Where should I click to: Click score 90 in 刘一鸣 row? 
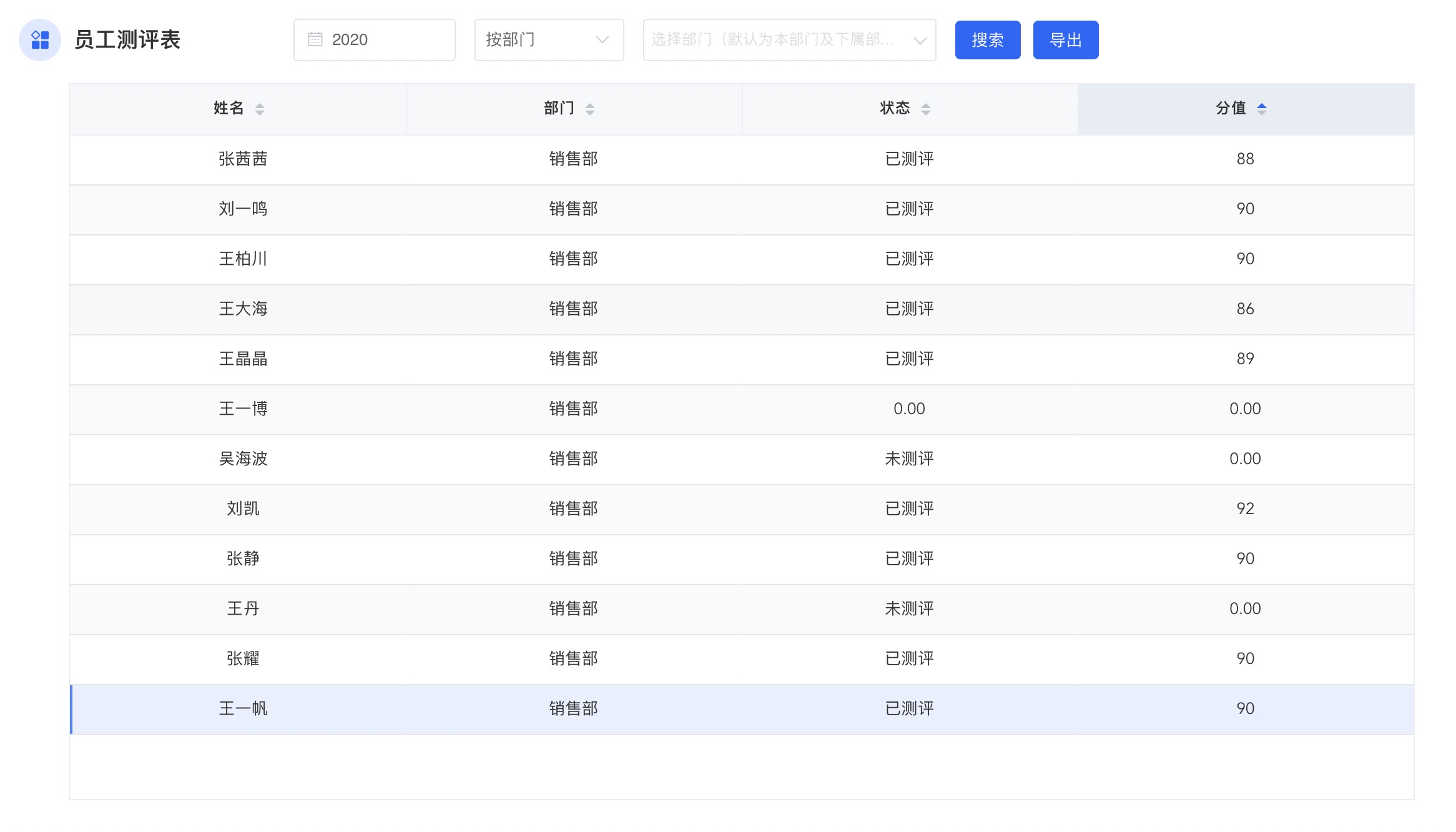click(1246, 209)
